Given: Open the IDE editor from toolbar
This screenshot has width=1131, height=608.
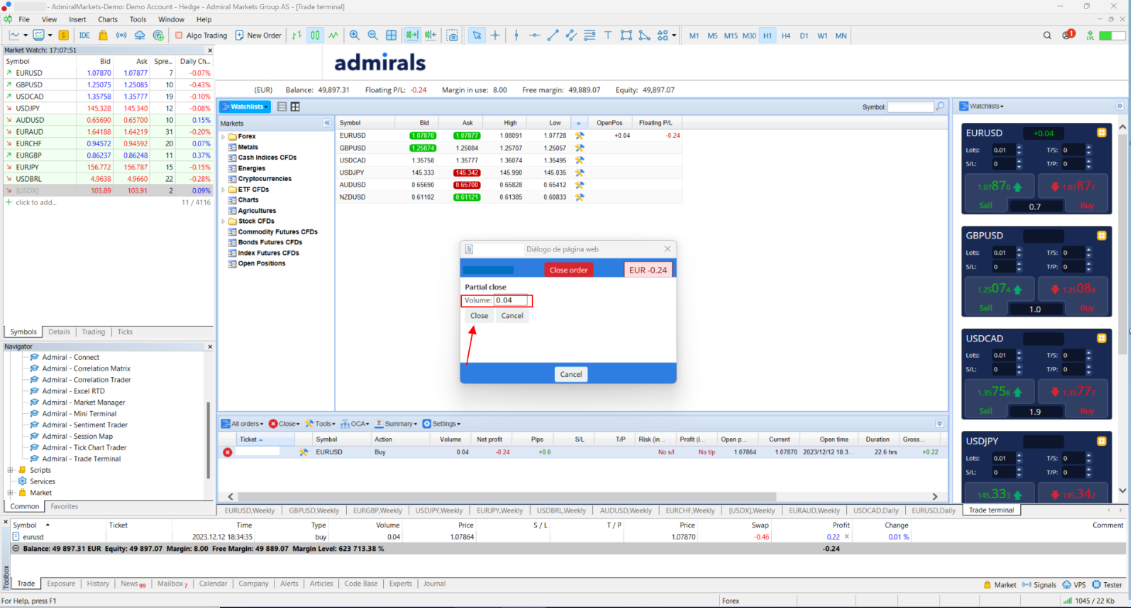Looking at the screenshot, I should [84, 35].
